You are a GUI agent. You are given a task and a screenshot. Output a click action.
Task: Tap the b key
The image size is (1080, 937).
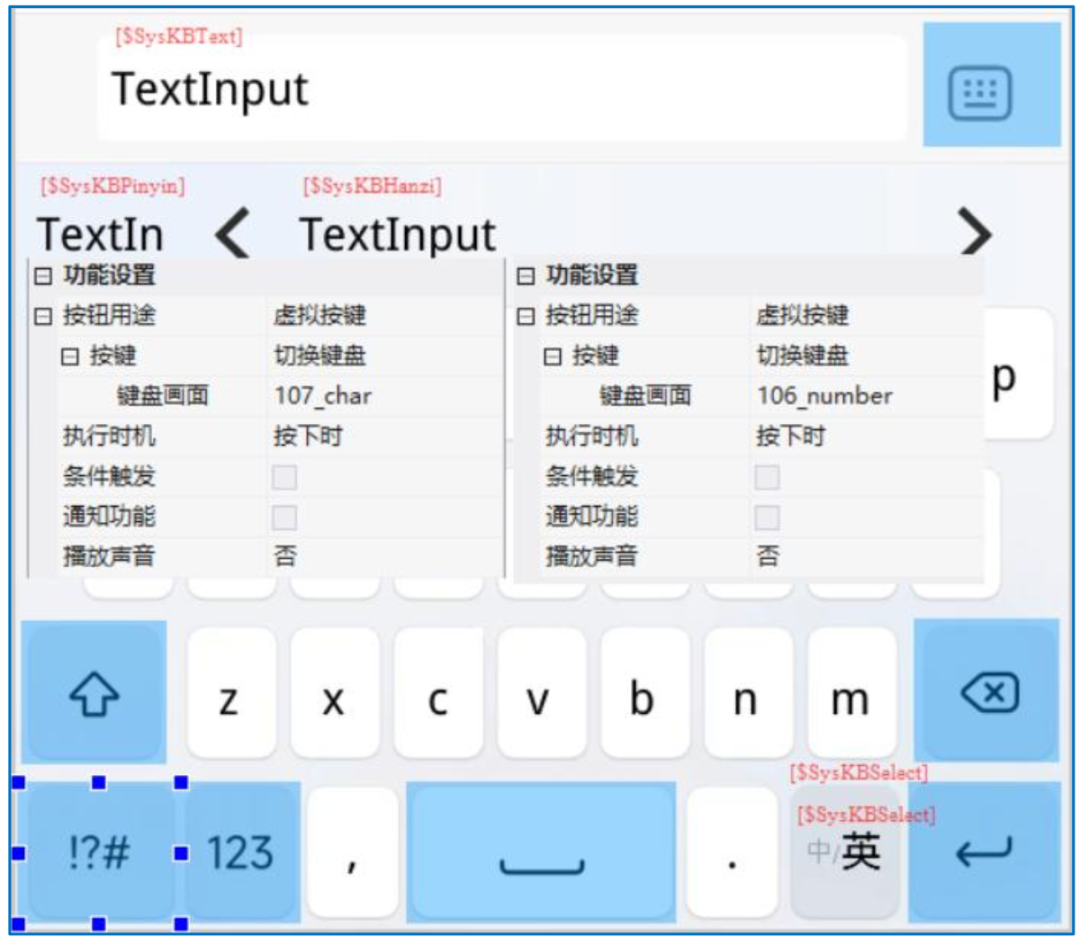coord(645,692)
